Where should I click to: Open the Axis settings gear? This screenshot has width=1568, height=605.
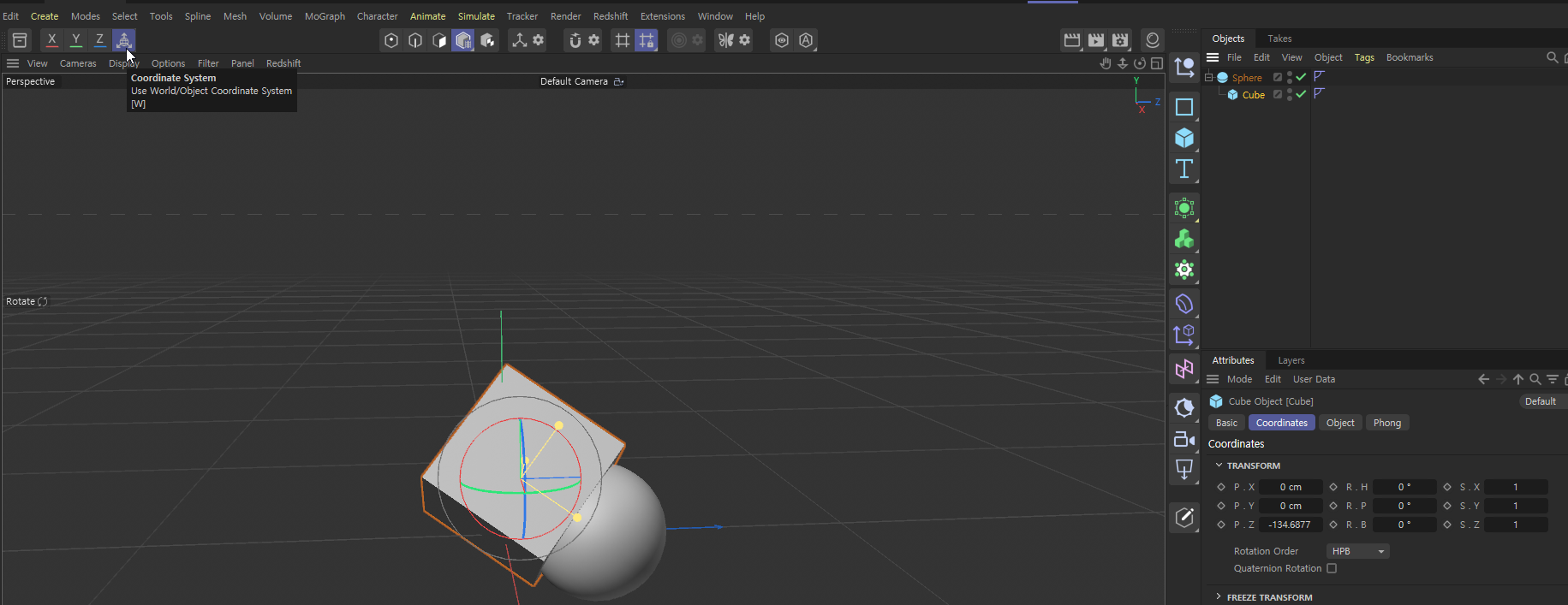[539, 40]
